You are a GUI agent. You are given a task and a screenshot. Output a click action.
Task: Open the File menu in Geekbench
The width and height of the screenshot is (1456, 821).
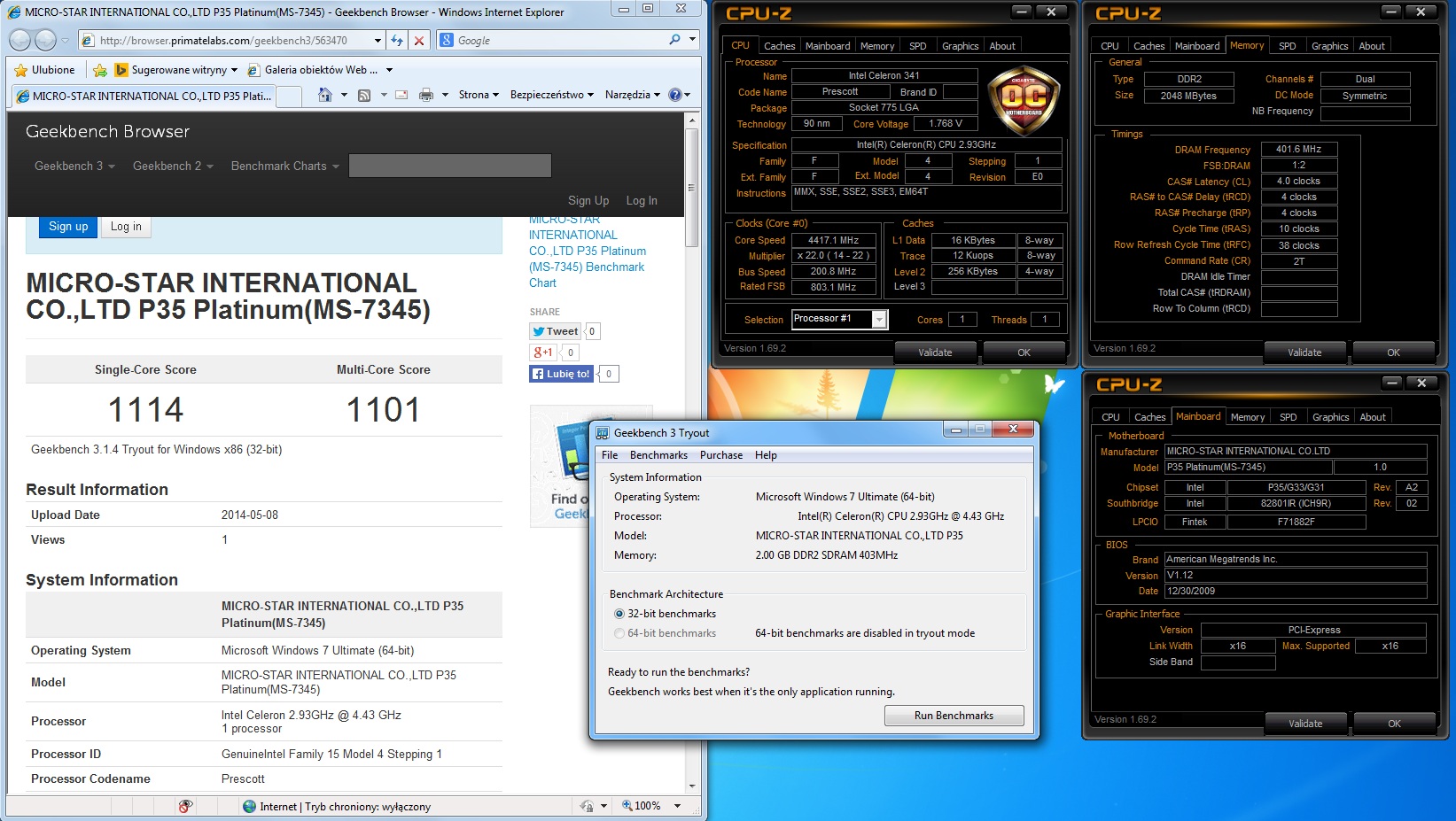(x=610, y=455)
